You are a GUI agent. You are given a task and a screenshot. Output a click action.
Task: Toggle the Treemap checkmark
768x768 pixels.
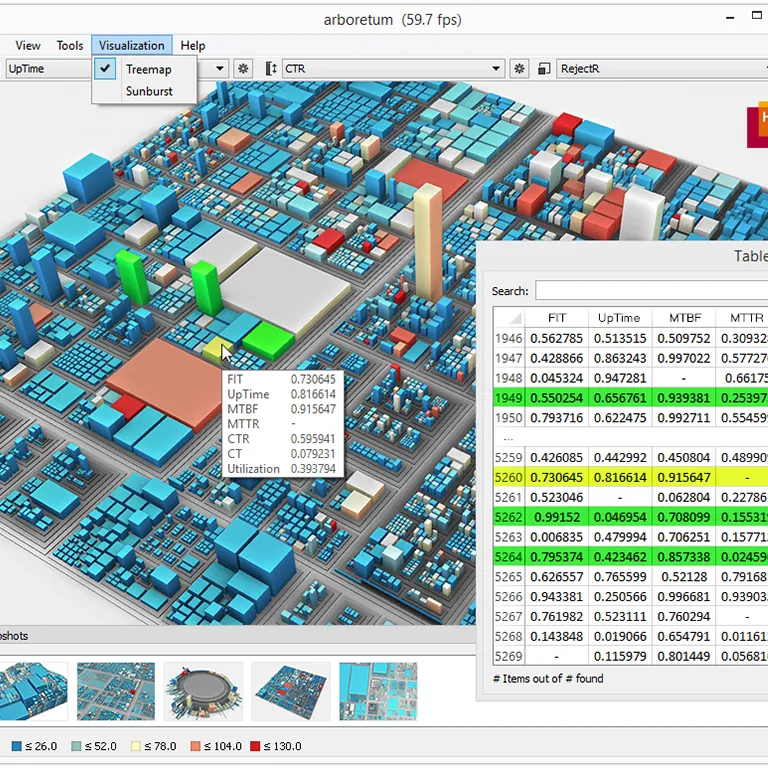(105, 69)
